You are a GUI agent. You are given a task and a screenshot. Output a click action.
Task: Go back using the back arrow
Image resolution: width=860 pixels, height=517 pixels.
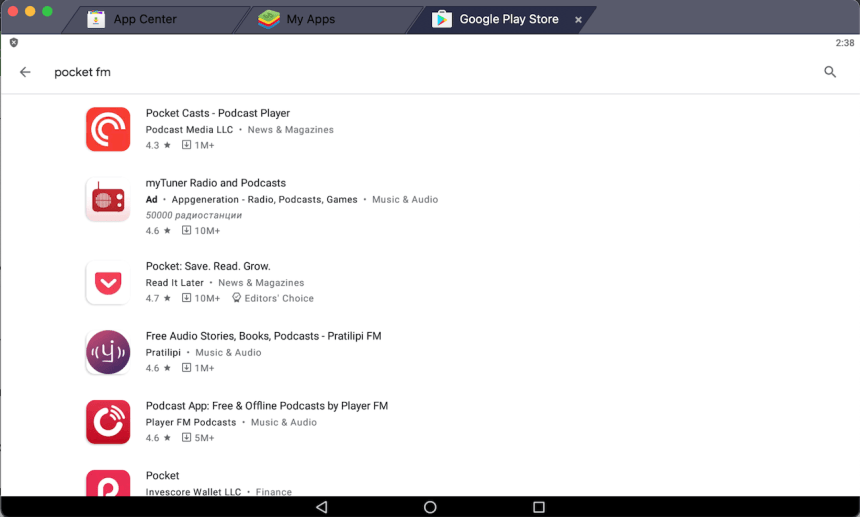tap(25, 72)
